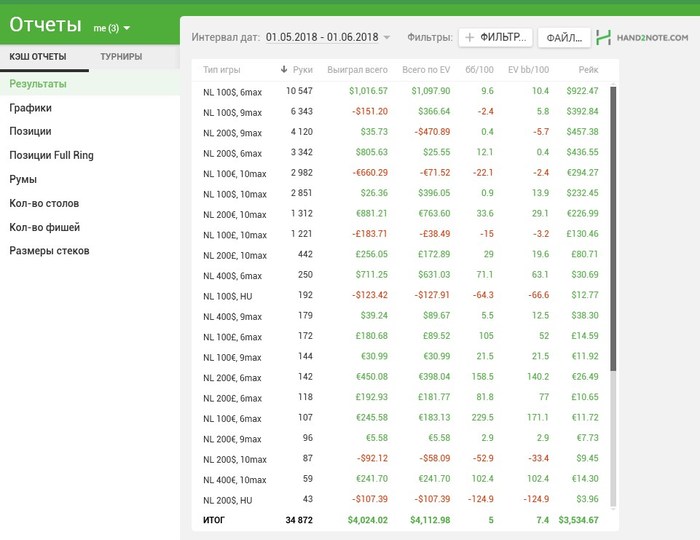Select the NL 100€, 10max row
This screenshot has height=540, width=700.
[400, 173]
